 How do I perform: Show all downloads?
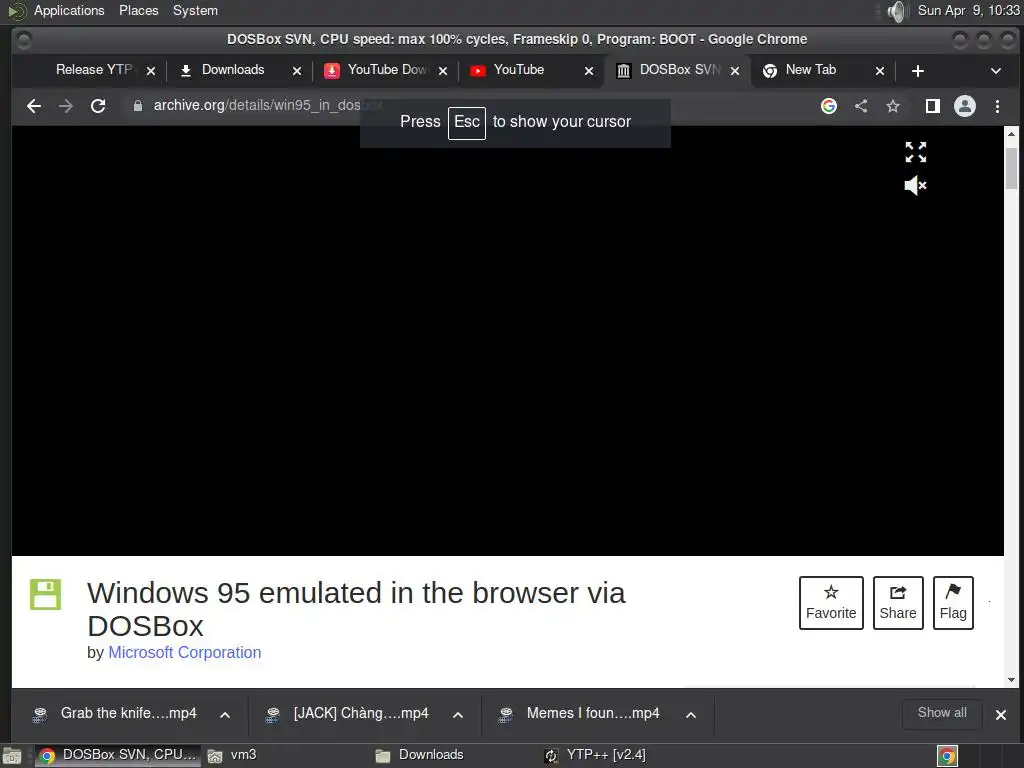coord(942,713)
